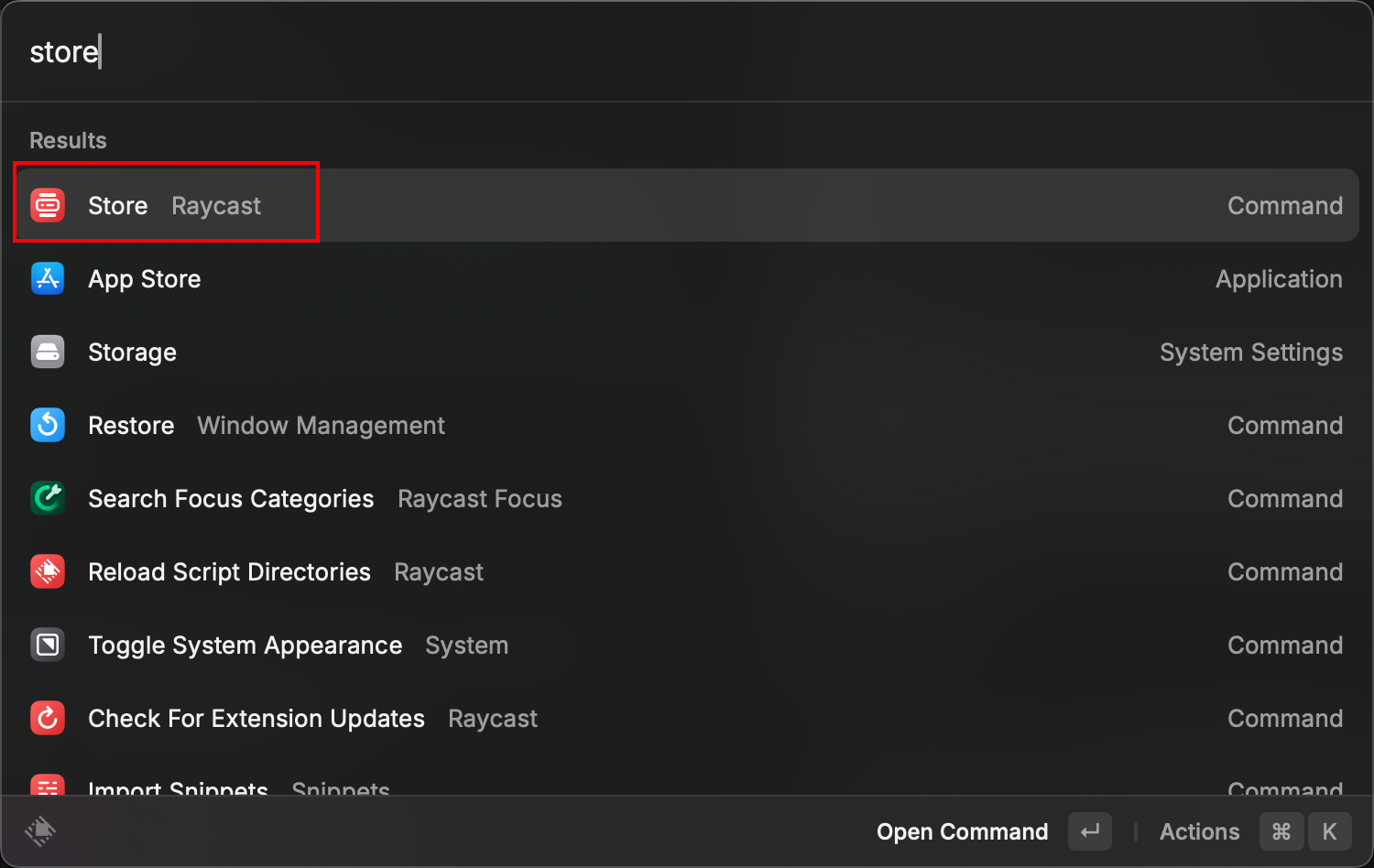Click the Return key icon
This screenshot has height=868, width=1374.
[1090, 831]
